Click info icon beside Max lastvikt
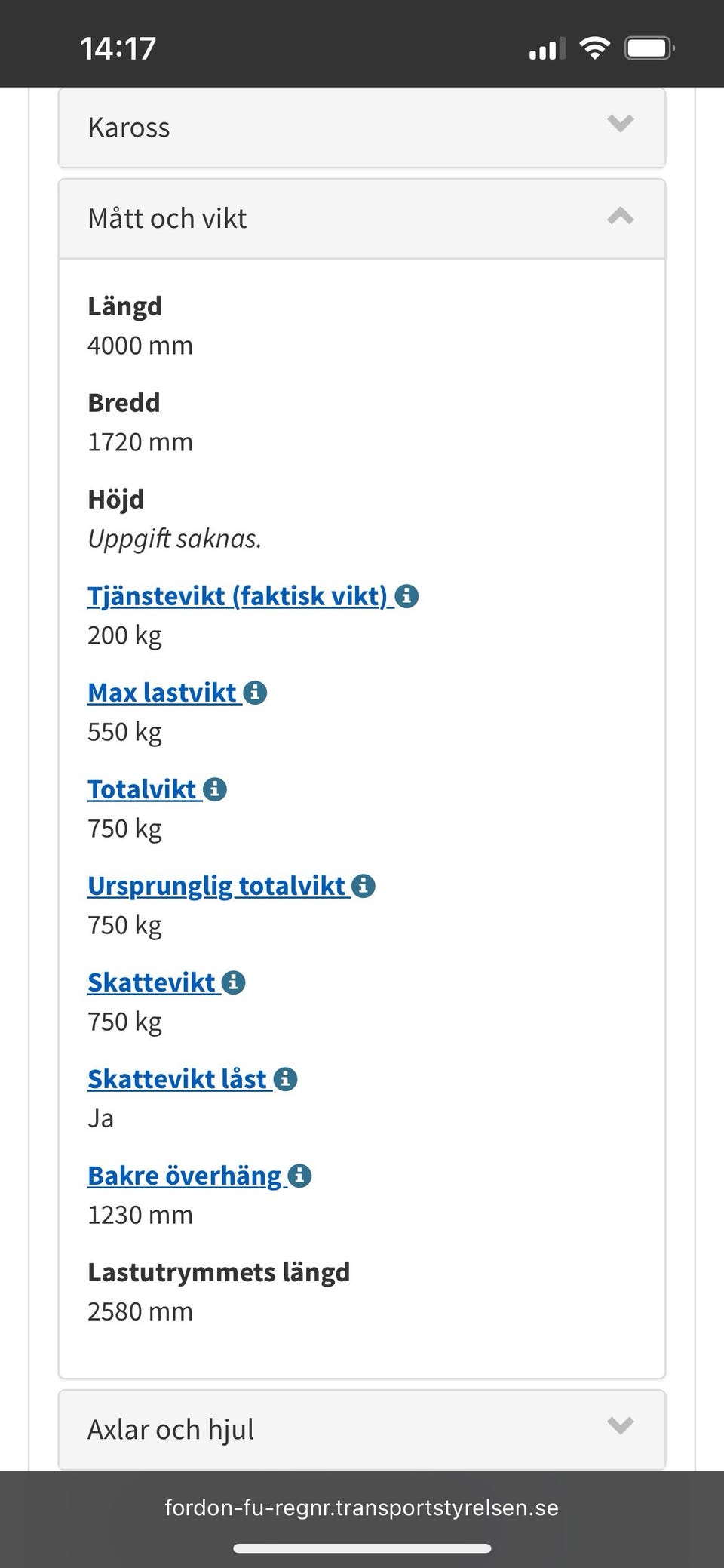The width and height of the screenshot is (724, 1568). pyautogui.click(x=256, y=693)
